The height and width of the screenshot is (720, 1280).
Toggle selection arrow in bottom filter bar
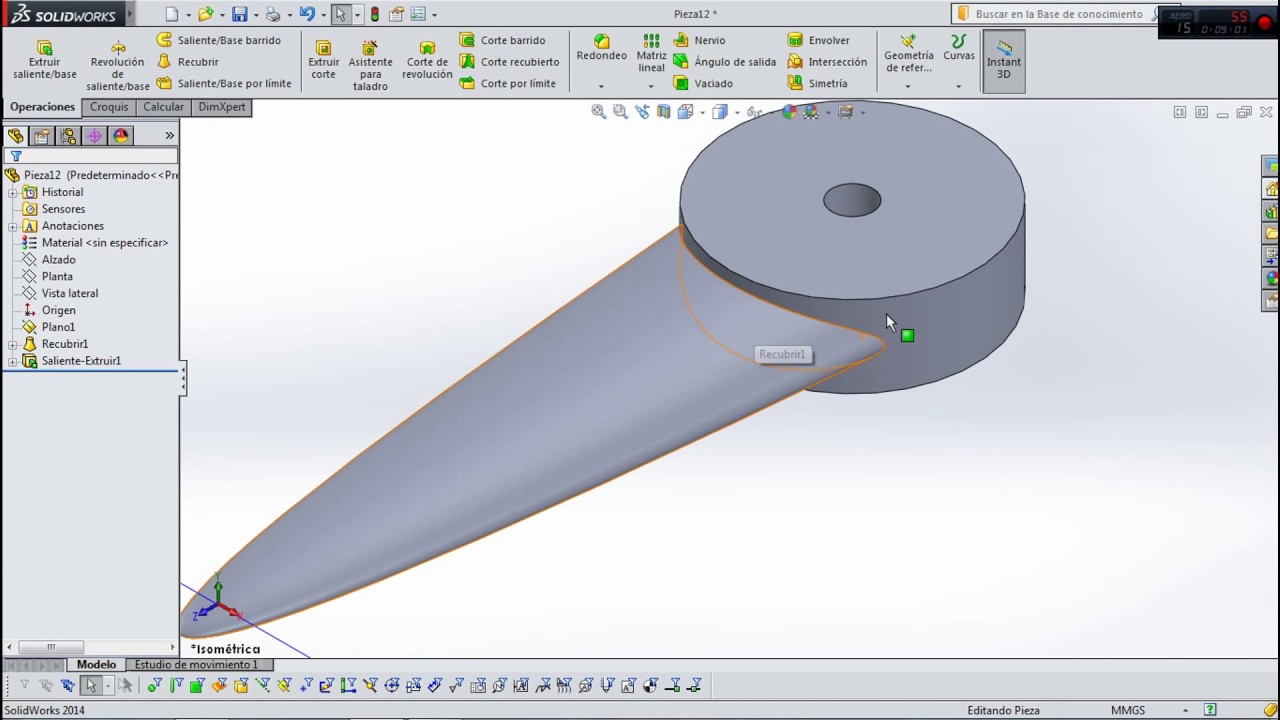[91, 685]
